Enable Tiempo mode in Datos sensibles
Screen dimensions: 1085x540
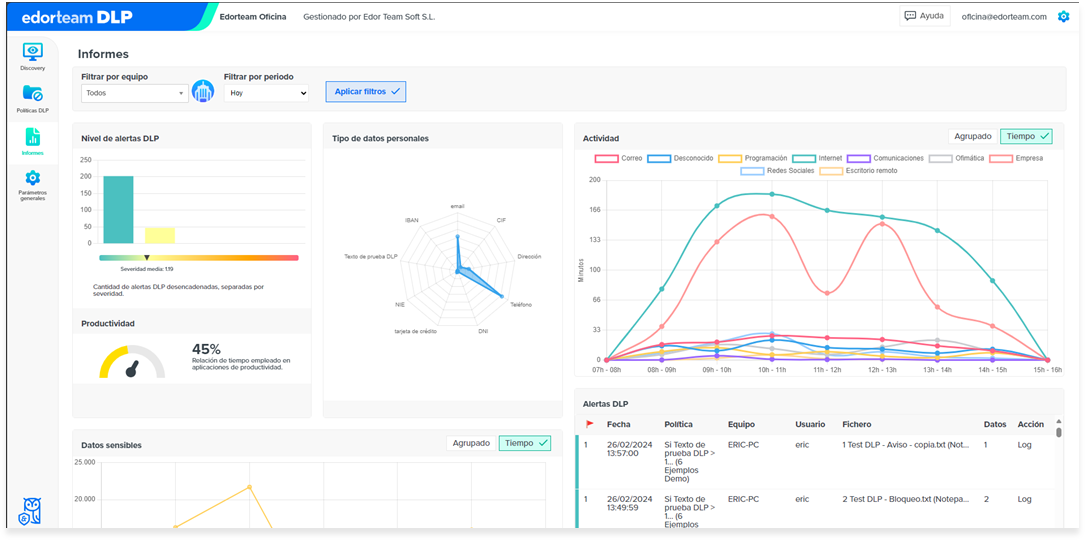click(x=525, y=443)
